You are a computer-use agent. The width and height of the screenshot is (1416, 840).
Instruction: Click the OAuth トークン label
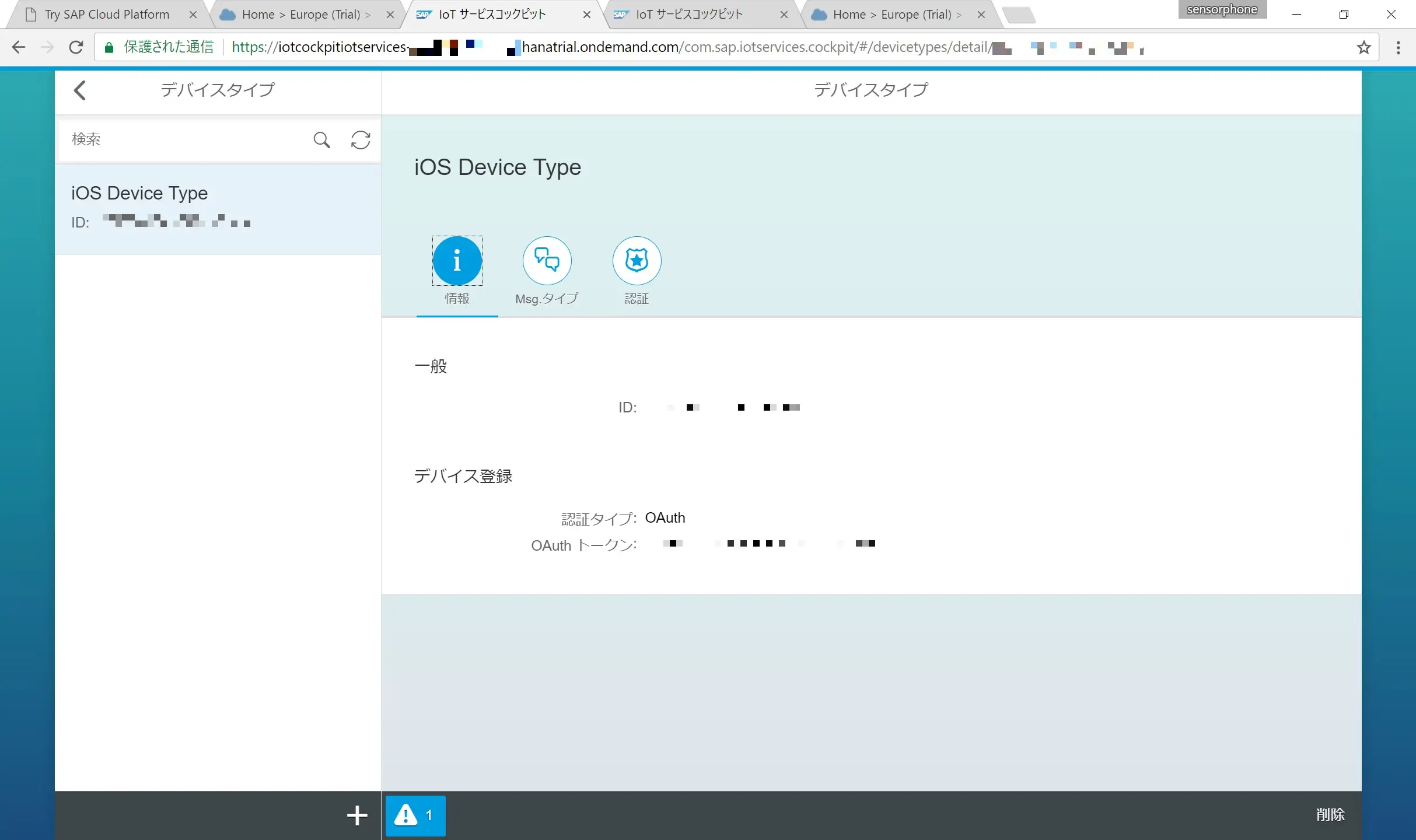[584, 545]
